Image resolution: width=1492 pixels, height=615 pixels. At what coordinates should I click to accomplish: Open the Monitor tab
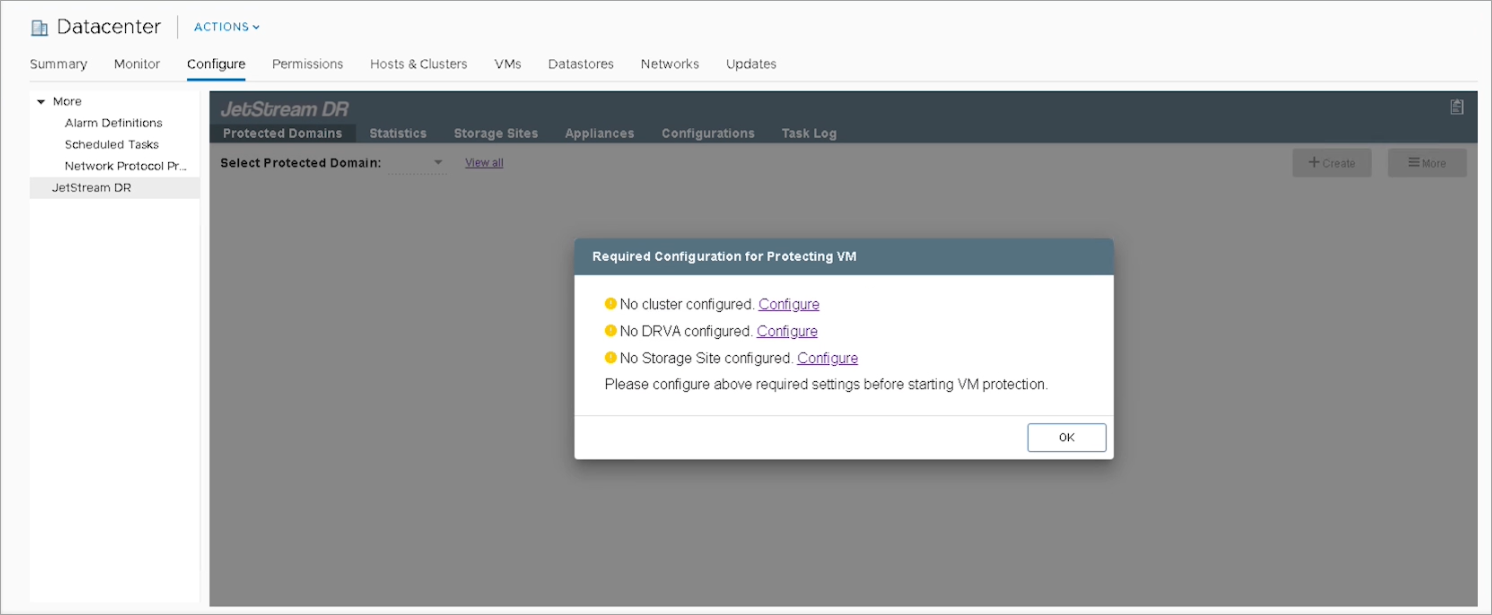(x=137, y=64)
